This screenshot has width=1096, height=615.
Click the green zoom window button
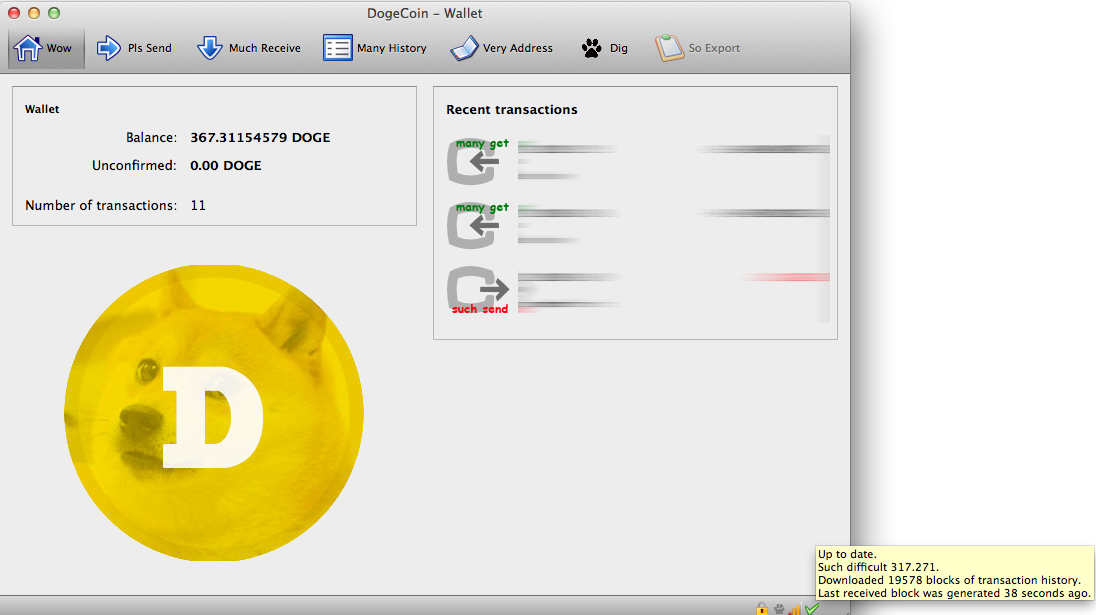click(54, 13)
